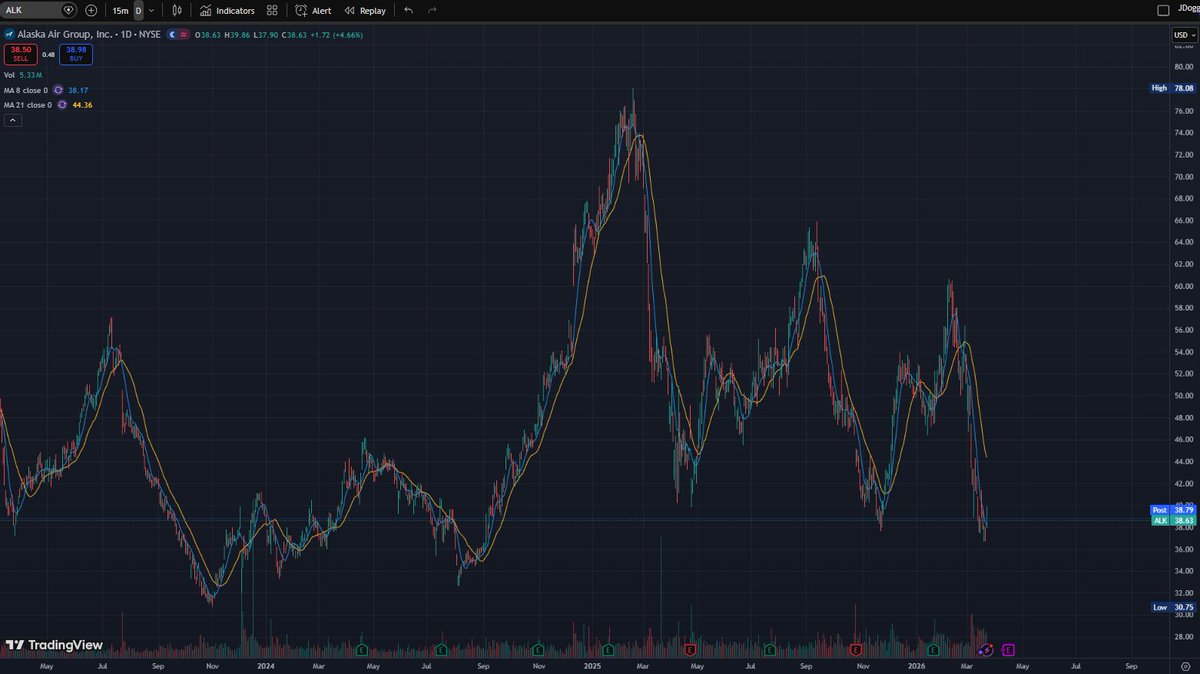Viewport: 1200px width, 674px height.
Task: Click the price scale axis at 60.00
Action: (1183, 286)
